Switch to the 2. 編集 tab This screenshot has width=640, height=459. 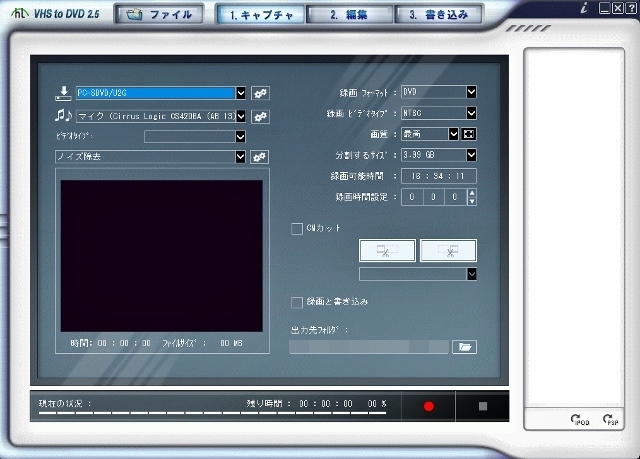[x=349, y=15]
